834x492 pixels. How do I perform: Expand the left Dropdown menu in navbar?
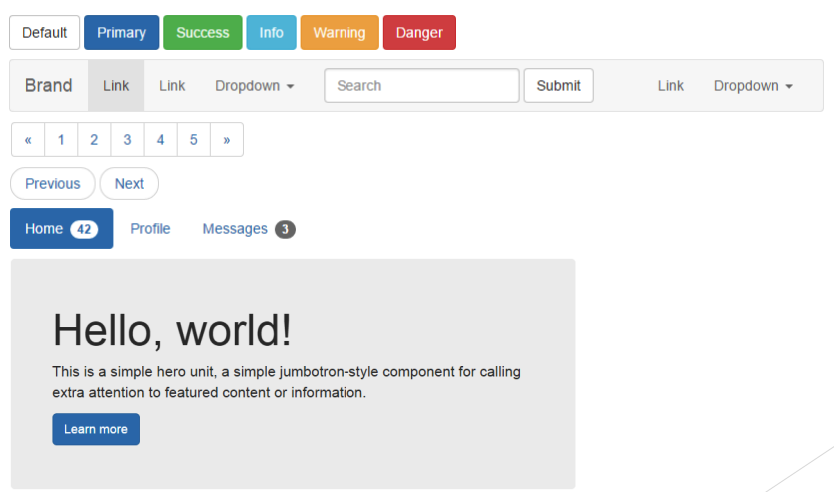click(254, 86)
